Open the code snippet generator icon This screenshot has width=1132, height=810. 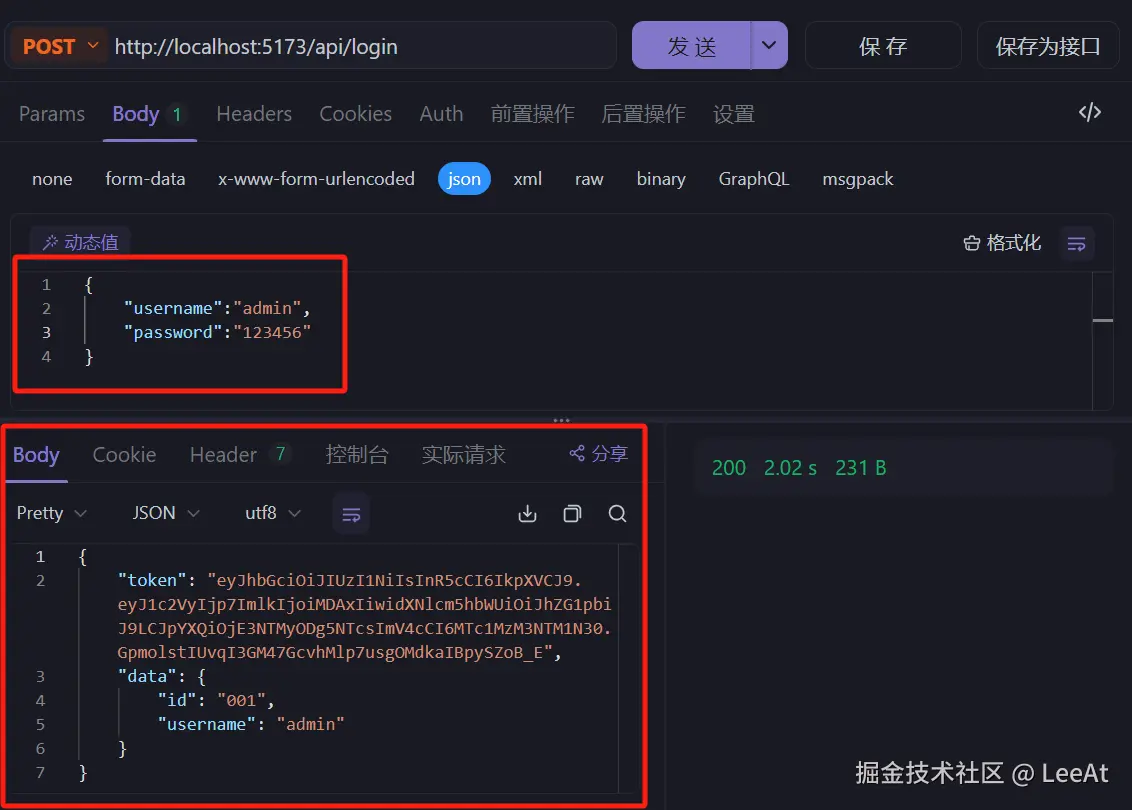[x=1089, y=113]
